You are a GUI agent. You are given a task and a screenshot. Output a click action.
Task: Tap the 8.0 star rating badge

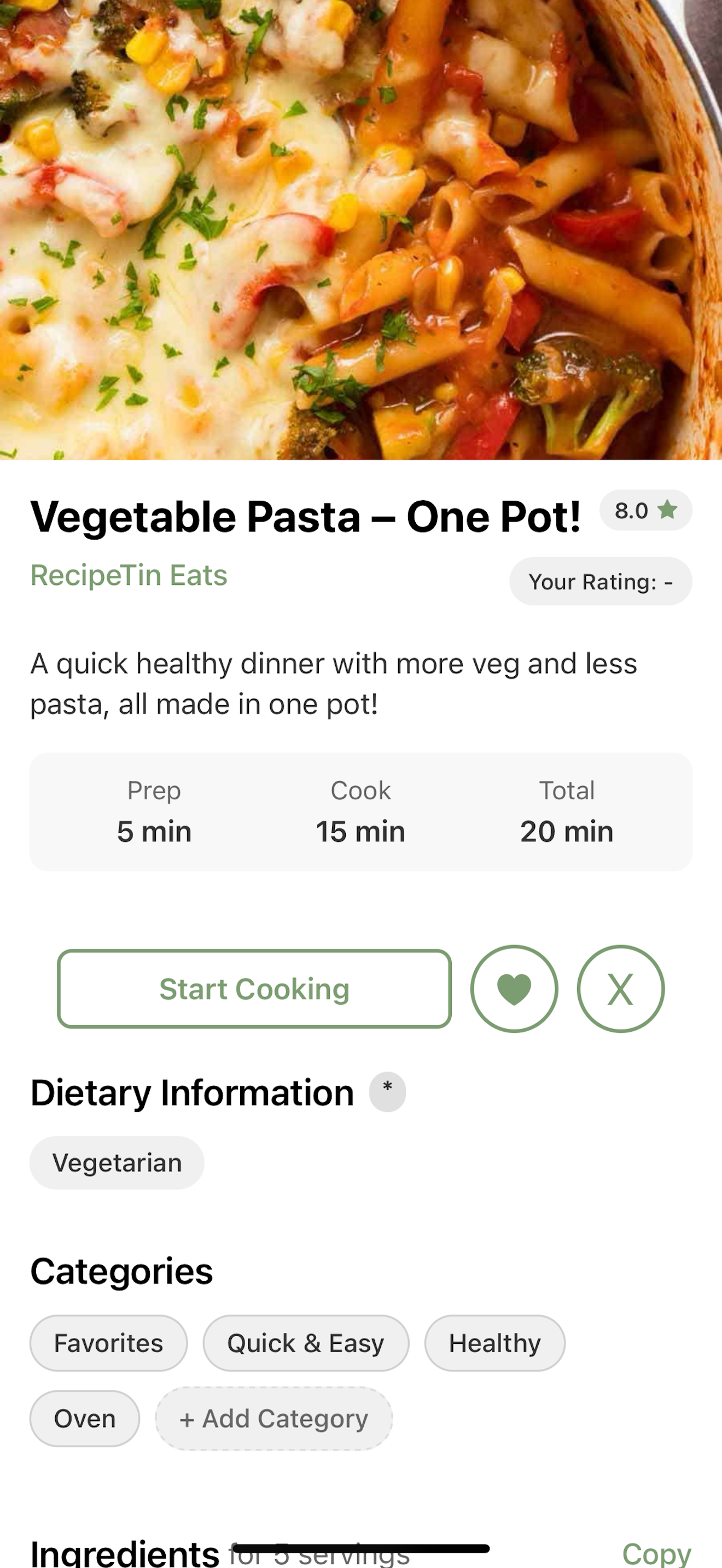coord(645,510)
